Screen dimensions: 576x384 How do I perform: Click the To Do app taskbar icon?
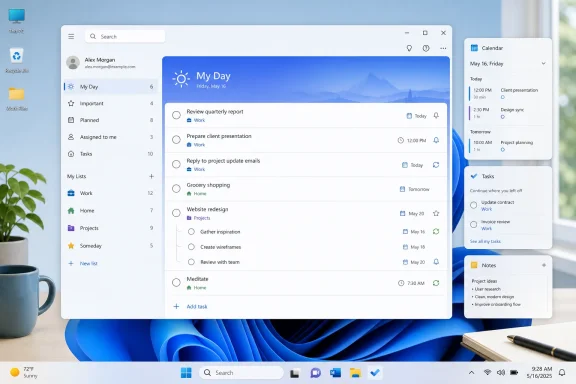tap(375, 373)
